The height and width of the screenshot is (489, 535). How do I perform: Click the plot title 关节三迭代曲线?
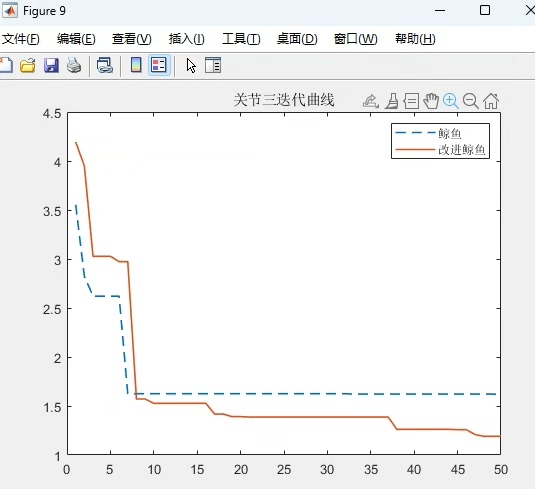click(284, 100)
